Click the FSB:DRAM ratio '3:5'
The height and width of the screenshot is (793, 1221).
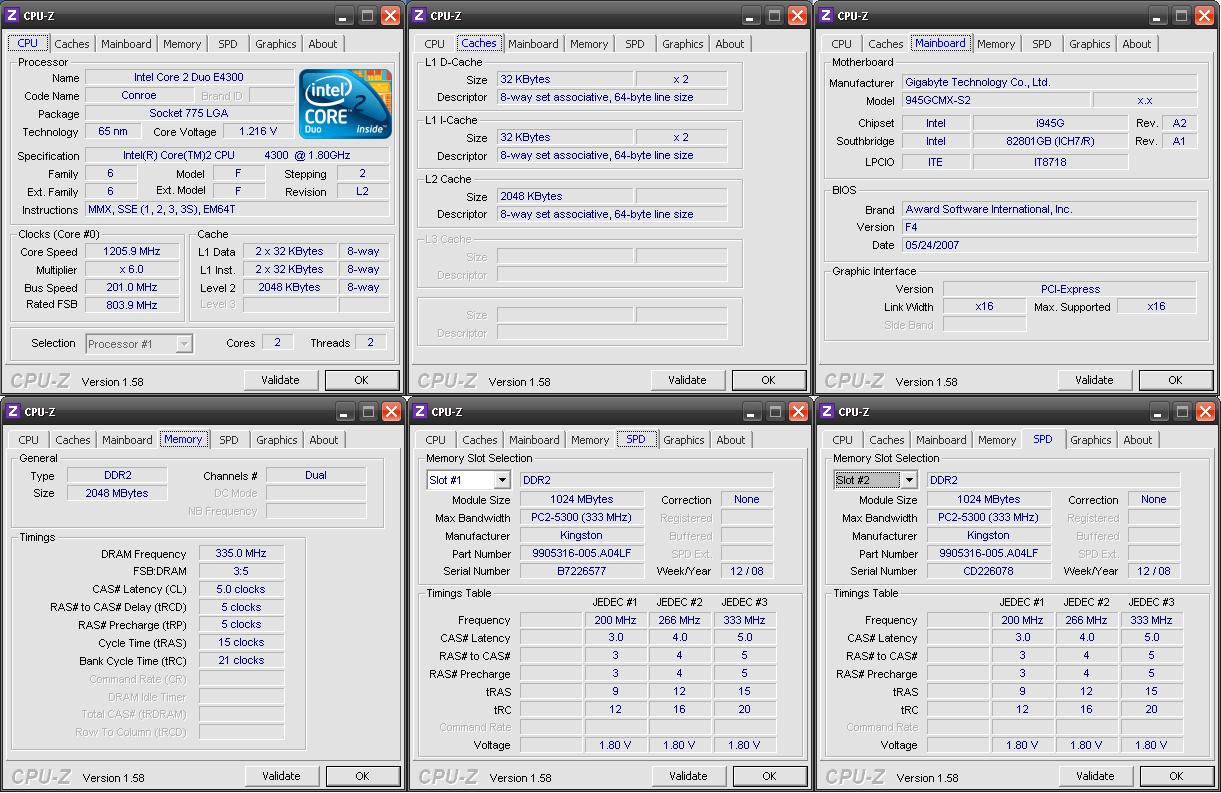click(241, 572)
